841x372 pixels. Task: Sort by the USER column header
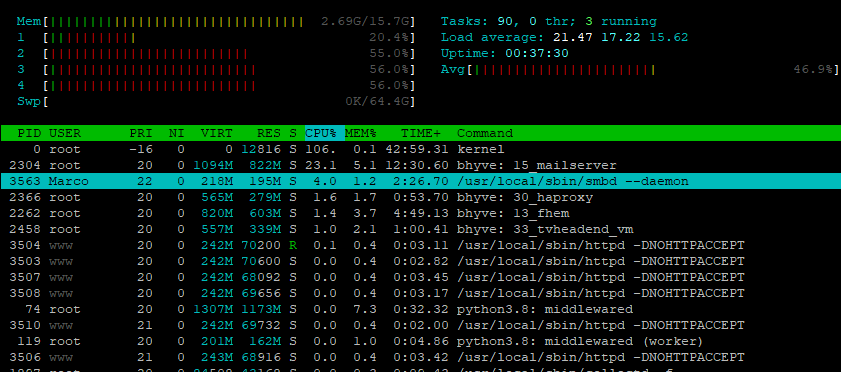(65, 133)
